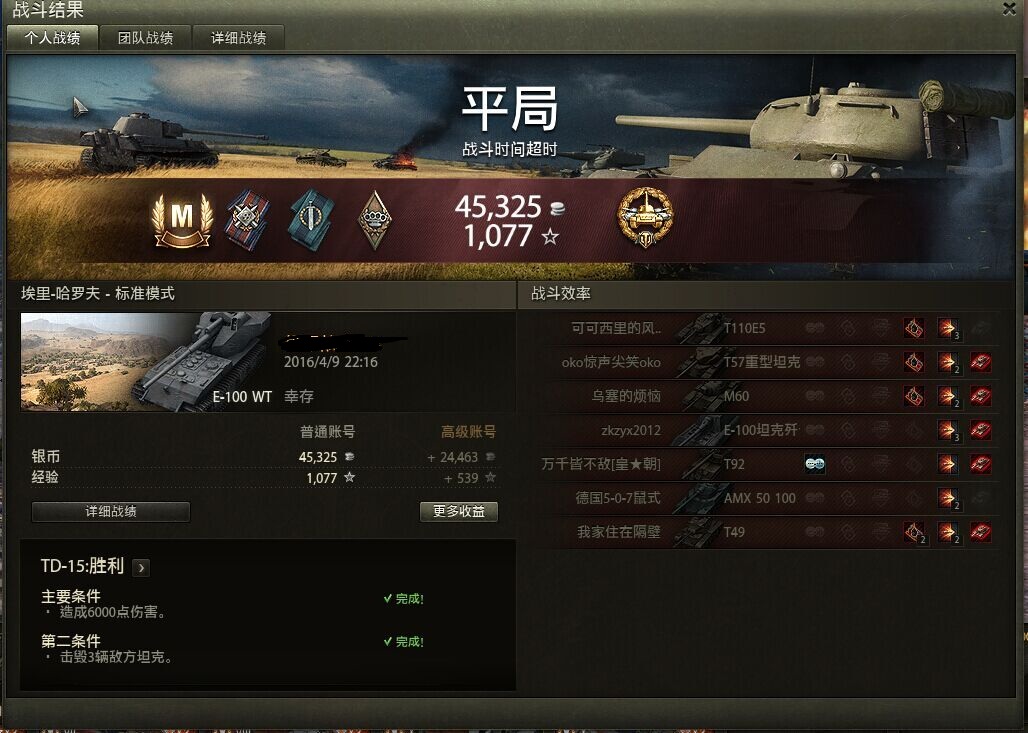Switch to the 团队战绩 tab
The width and height of the screenshot is (1028, 733).
coord(146,38)
